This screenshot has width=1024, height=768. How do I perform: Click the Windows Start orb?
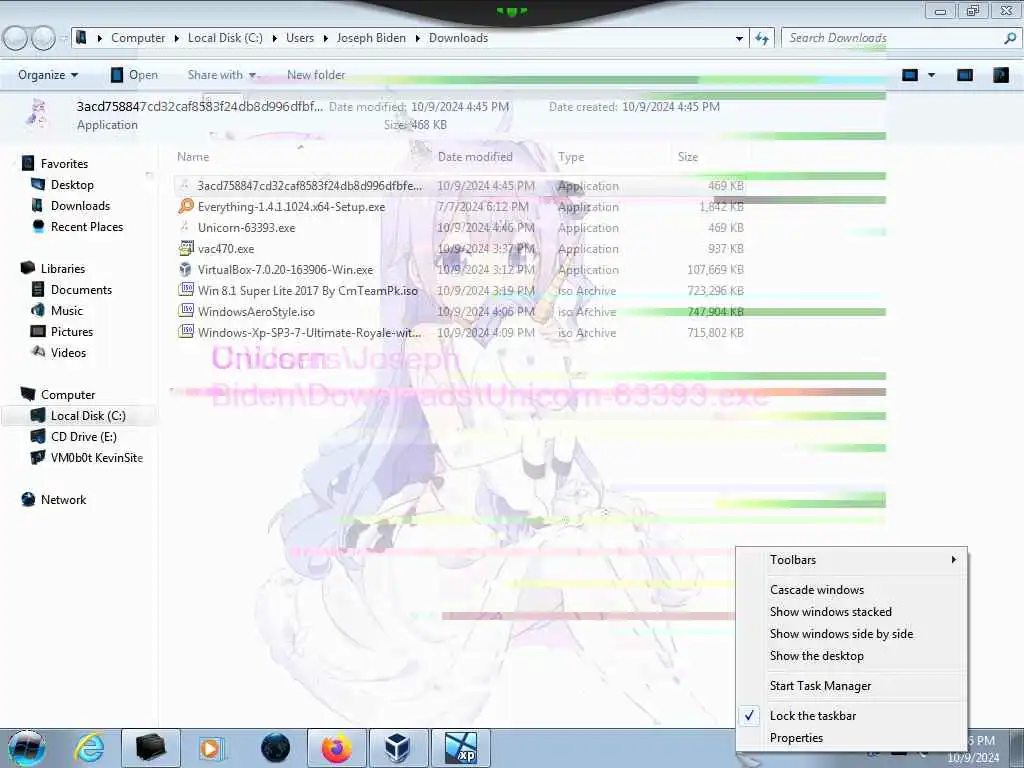click(x=26, y=749)
